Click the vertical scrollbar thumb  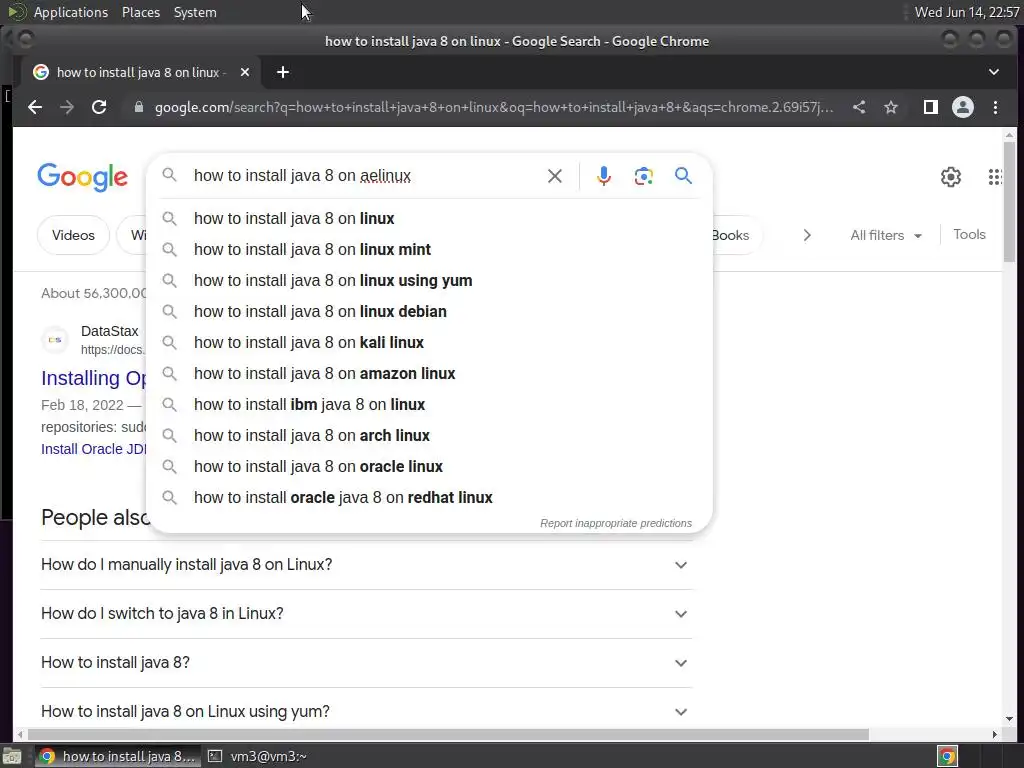(1009, 201)
